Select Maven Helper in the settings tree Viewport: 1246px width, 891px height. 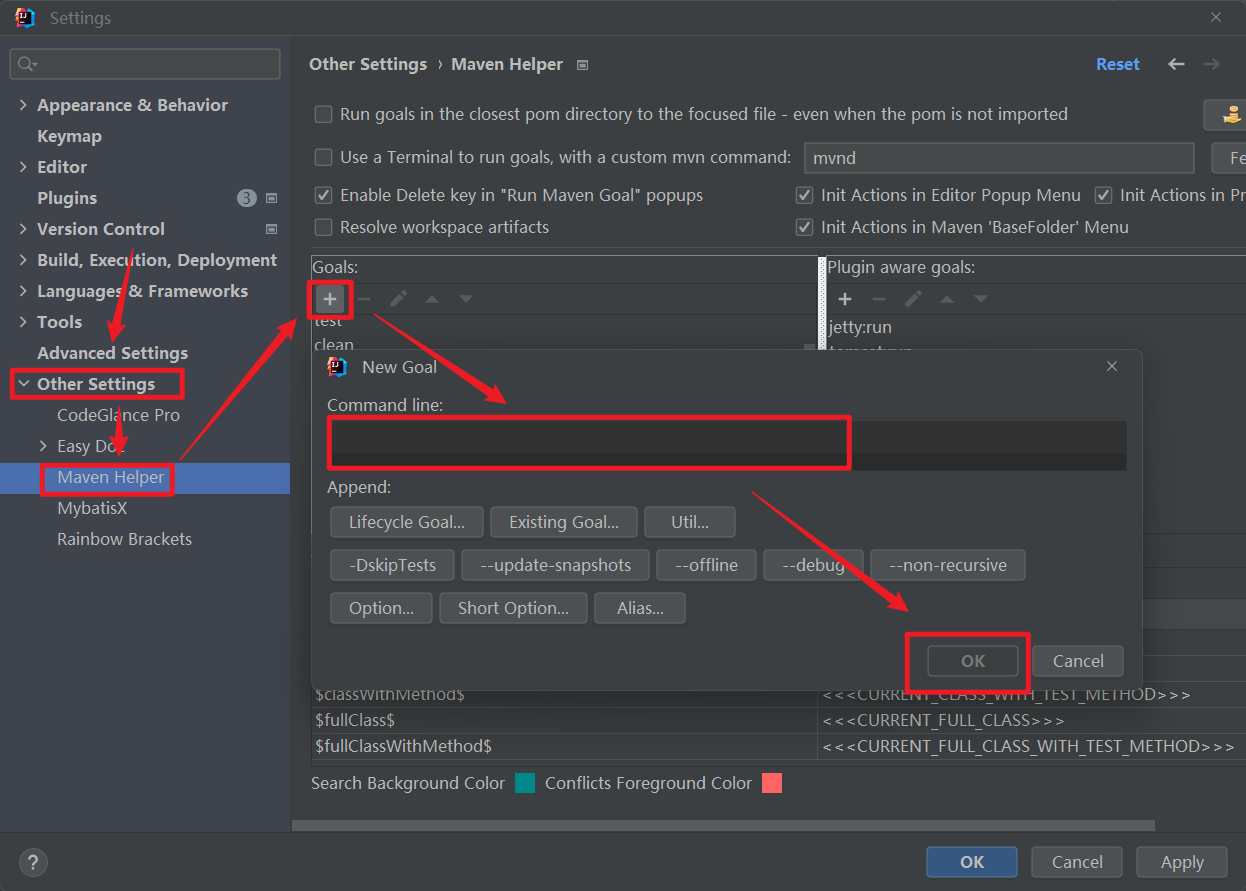110,477
